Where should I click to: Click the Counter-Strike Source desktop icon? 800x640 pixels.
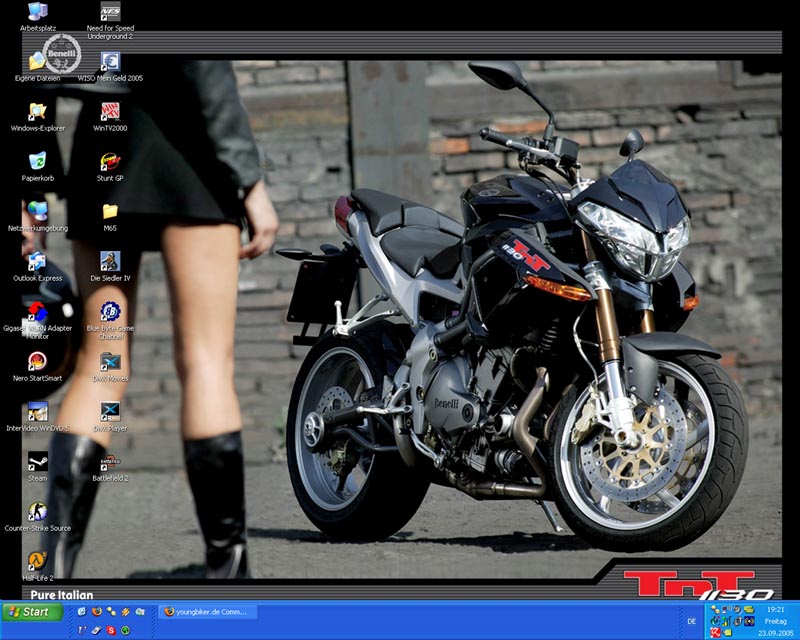[38, 517]
